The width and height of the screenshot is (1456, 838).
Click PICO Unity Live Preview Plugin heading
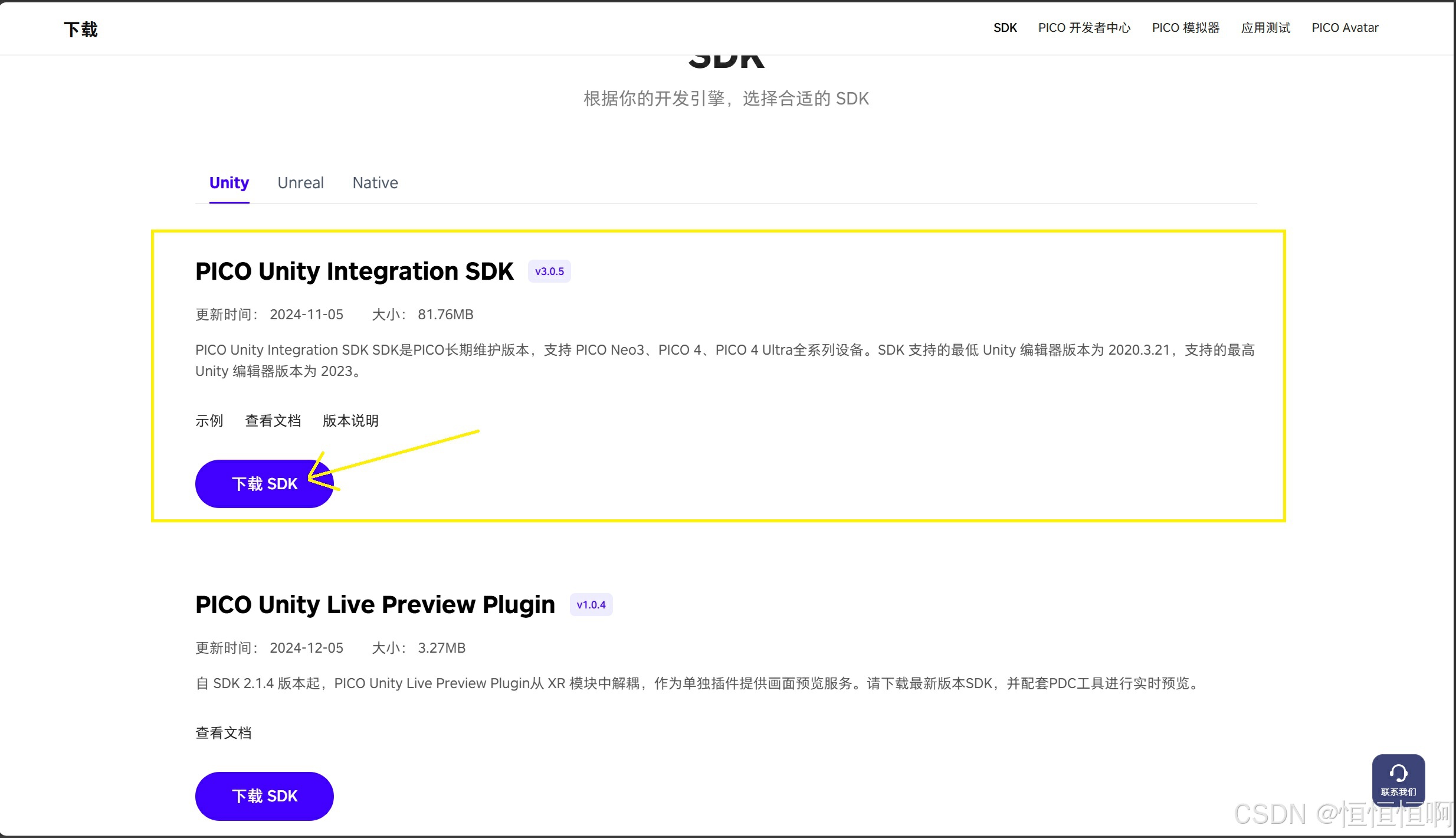pyautogui.click(x=375, y=605)
